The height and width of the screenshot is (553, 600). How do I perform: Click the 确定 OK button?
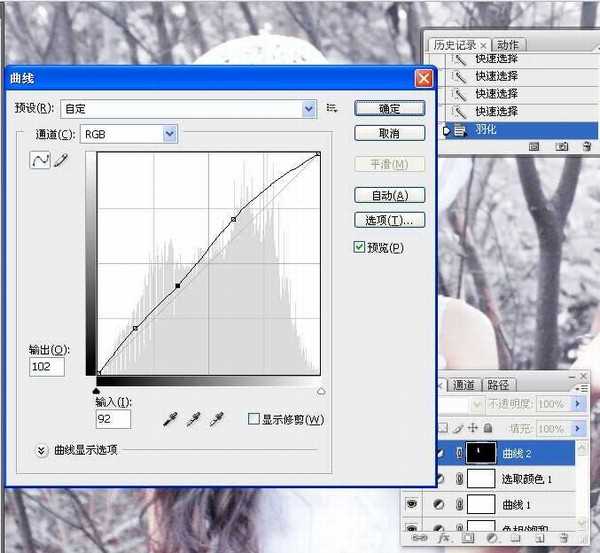click(390, 108)
